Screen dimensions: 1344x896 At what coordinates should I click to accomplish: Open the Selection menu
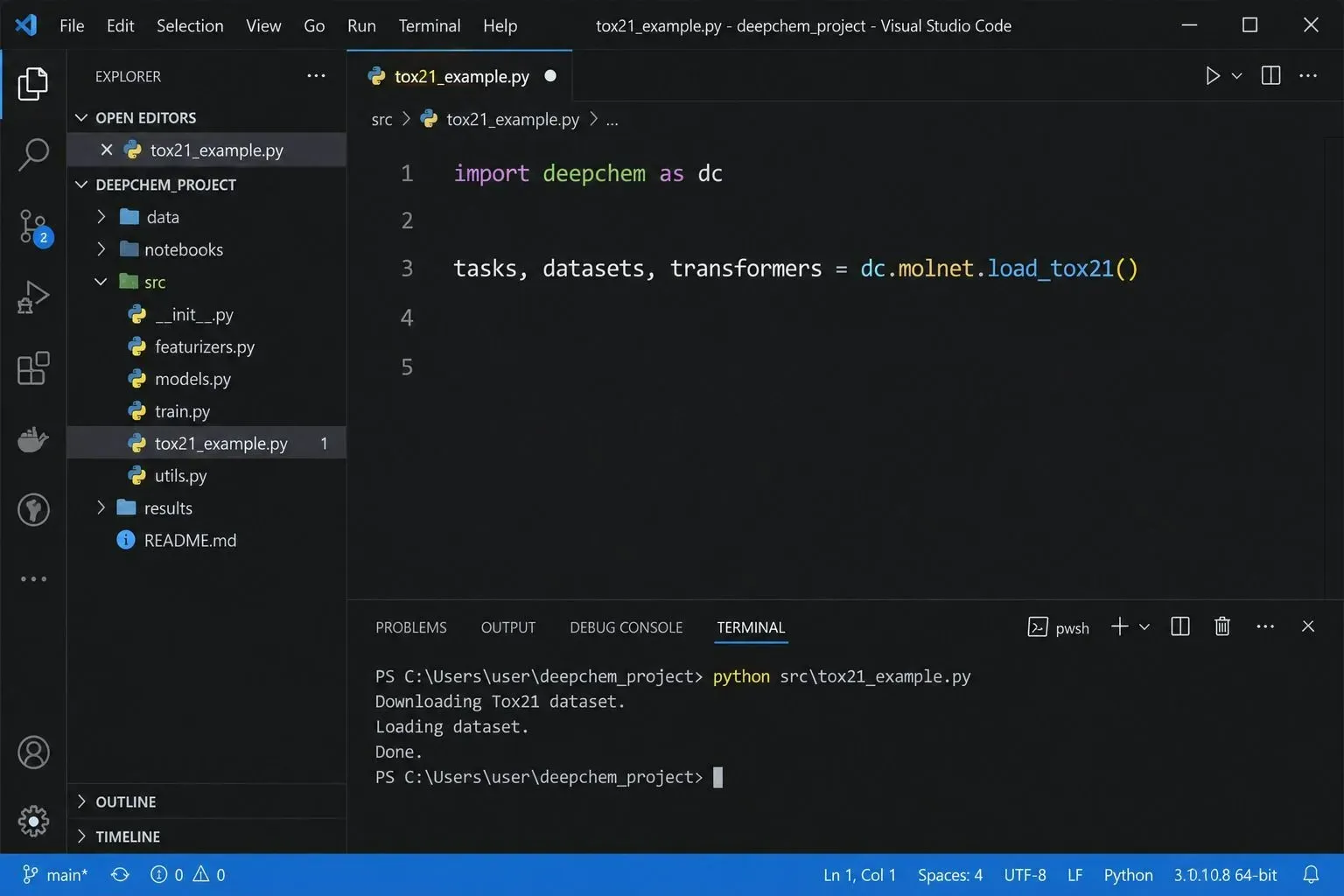point(190,25)
